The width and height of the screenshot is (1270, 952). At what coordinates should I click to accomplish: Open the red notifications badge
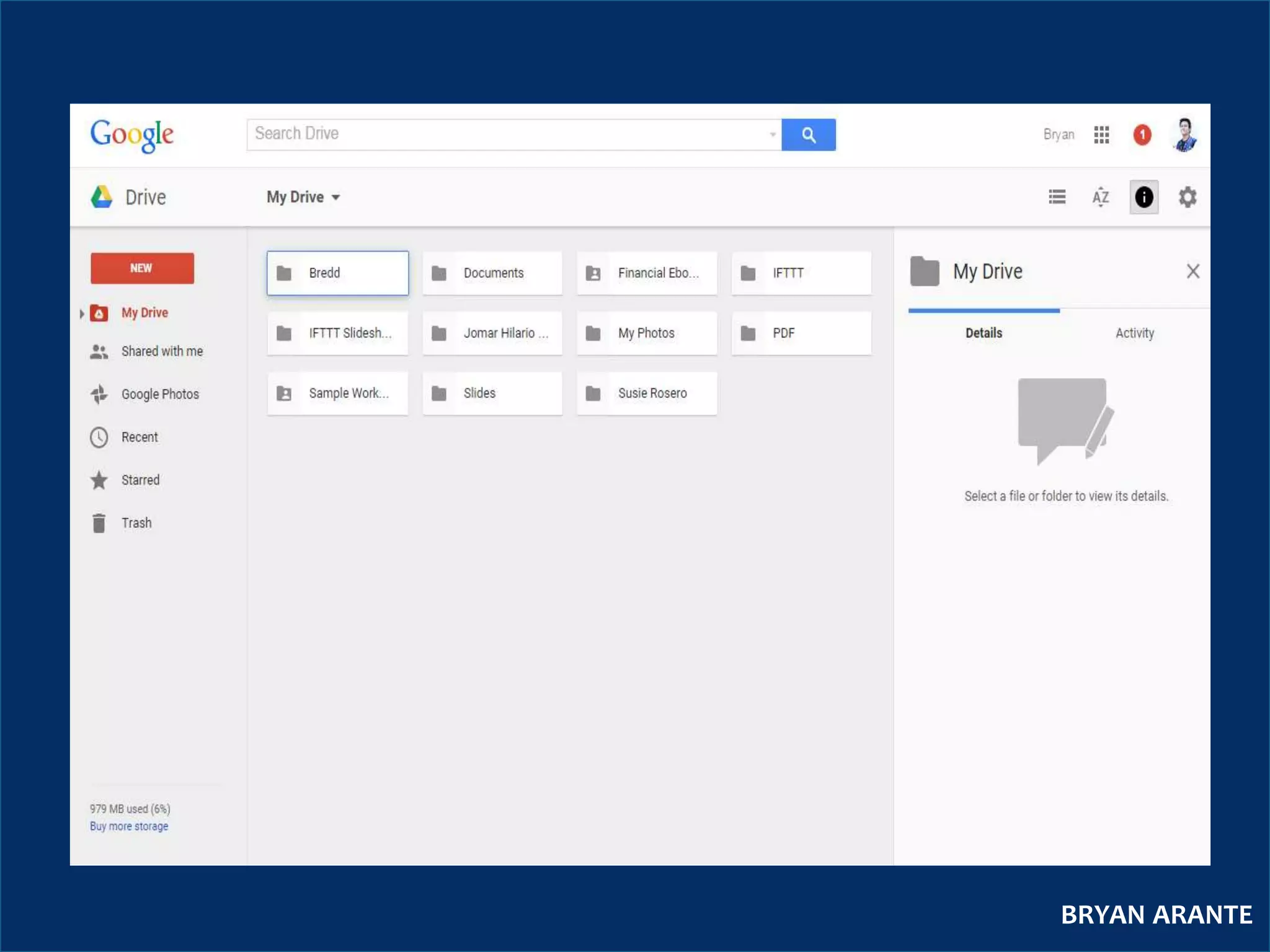point(1142,134)
